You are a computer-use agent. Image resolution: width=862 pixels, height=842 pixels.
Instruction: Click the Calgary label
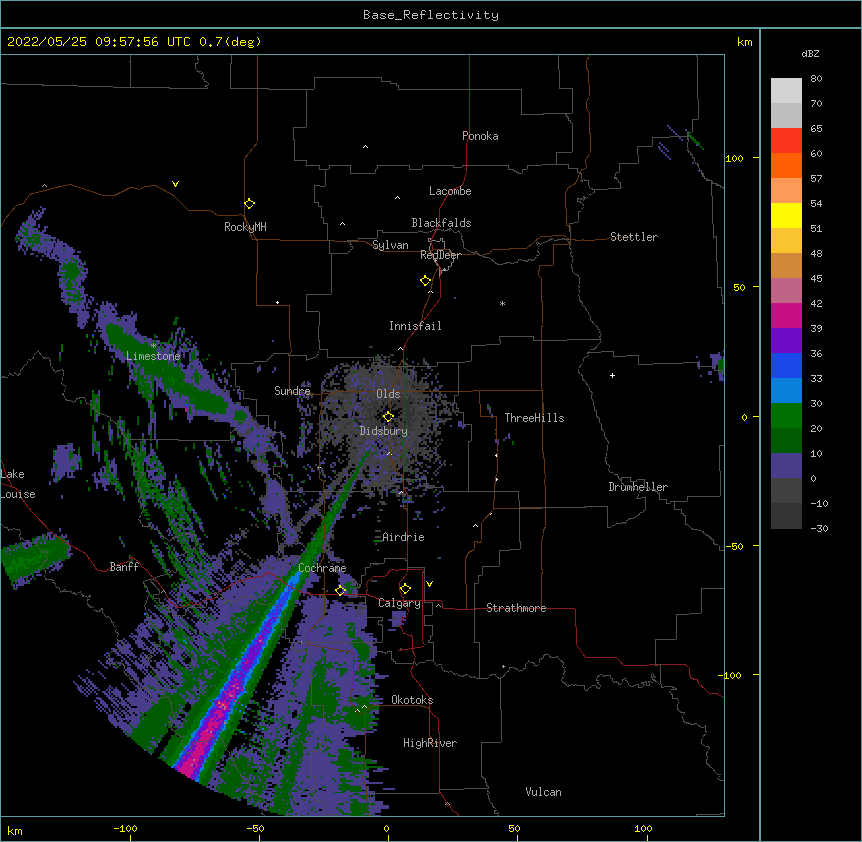399,603
